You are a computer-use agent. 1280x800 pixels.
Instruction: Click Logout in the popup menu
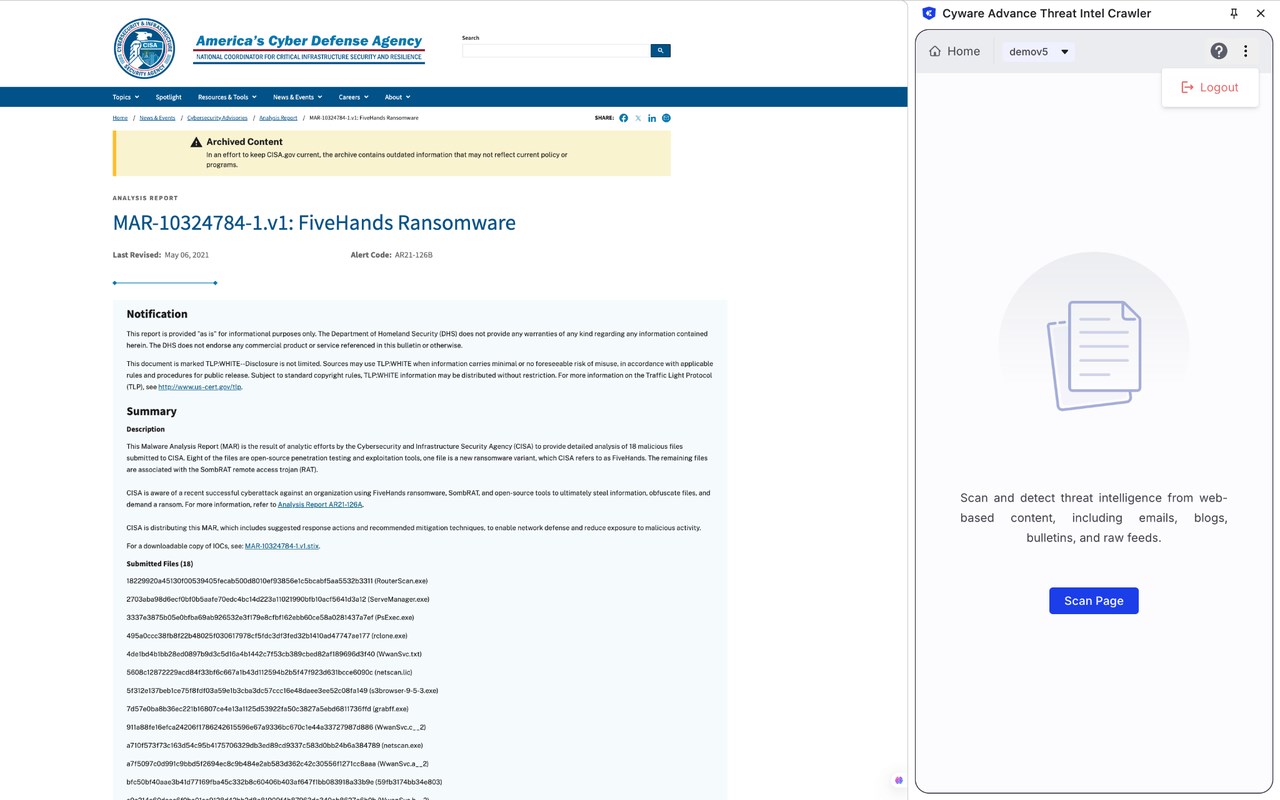1210,87
